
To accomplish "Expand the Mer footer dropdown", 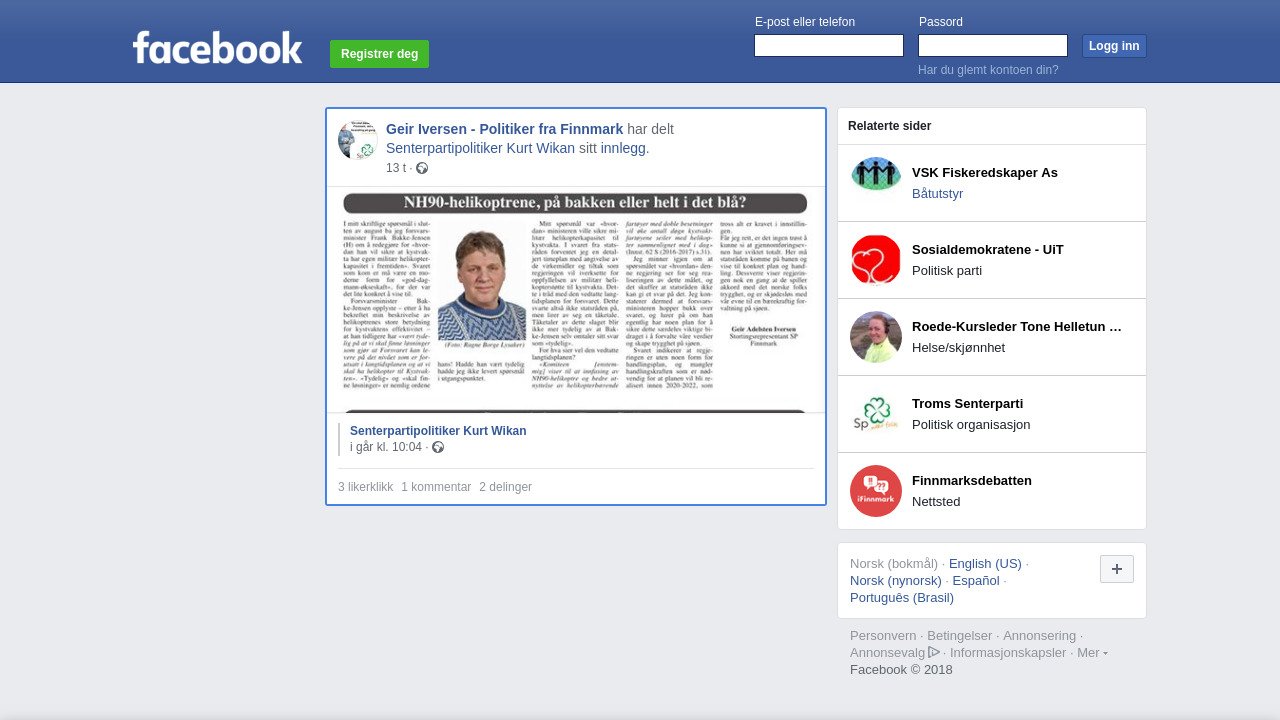I will (x=1092, y=653).
